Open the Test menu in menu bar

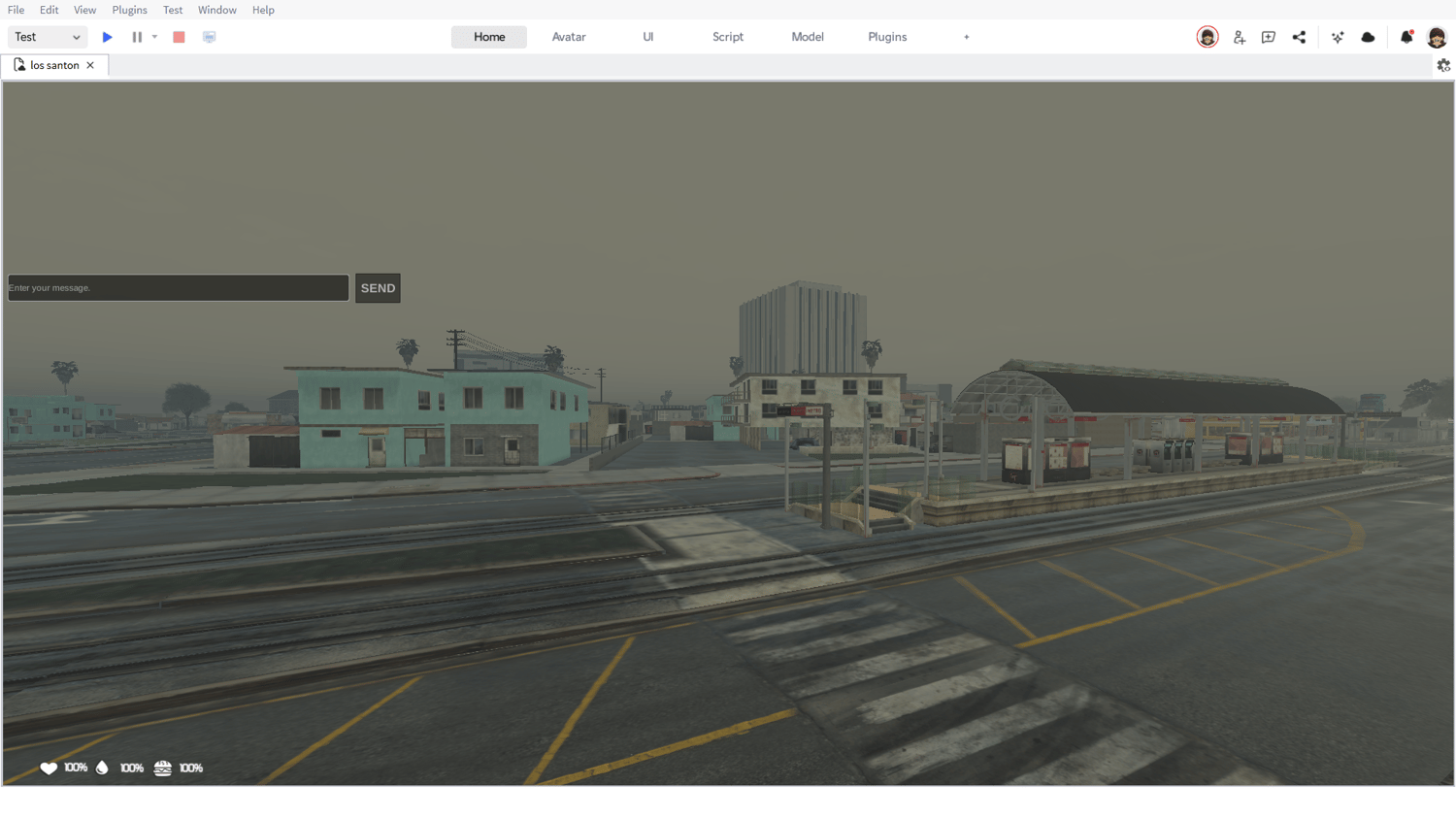tap(173, 10)
